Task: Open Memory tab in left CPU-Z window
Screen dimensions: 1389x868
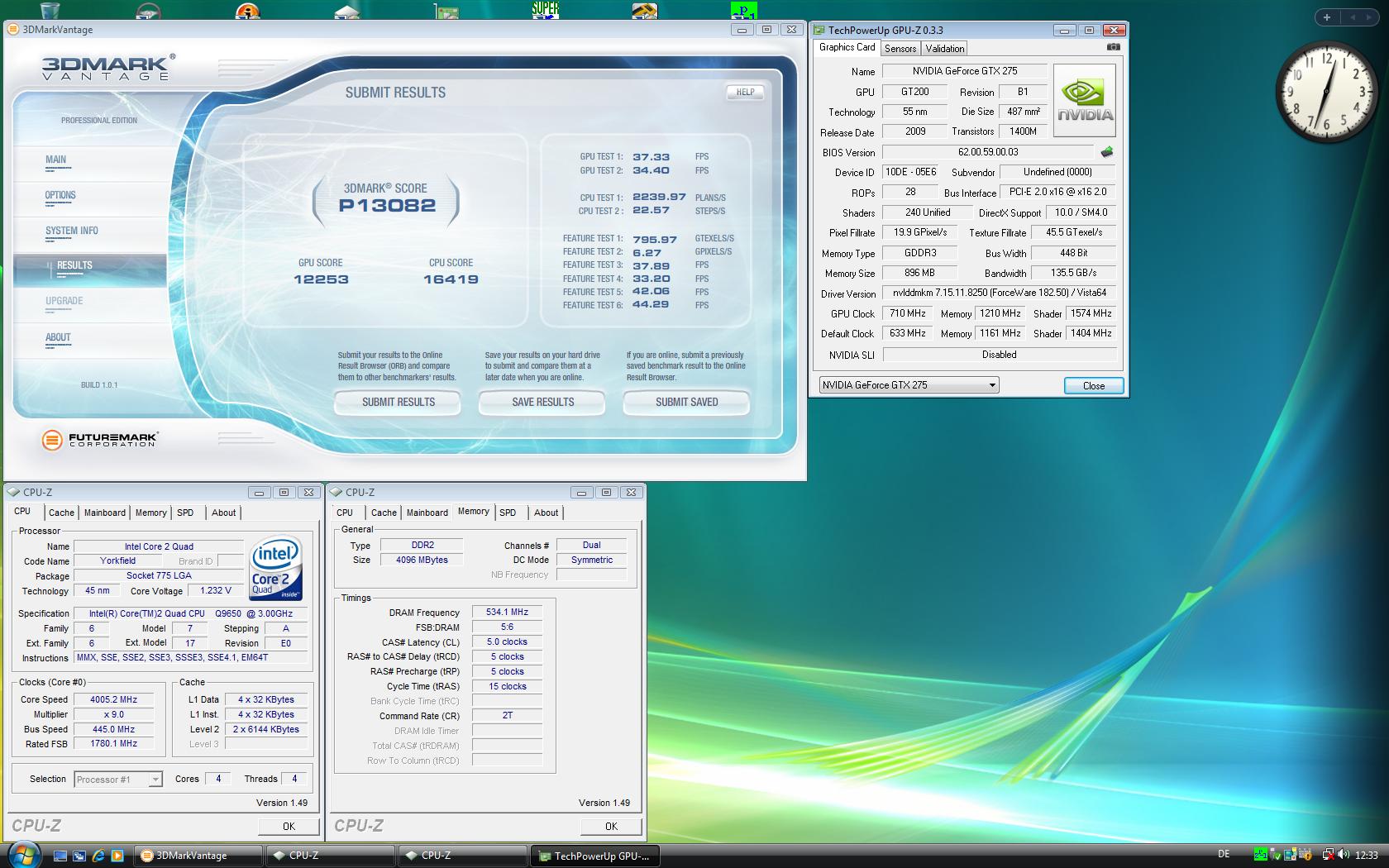Action: 150,513
